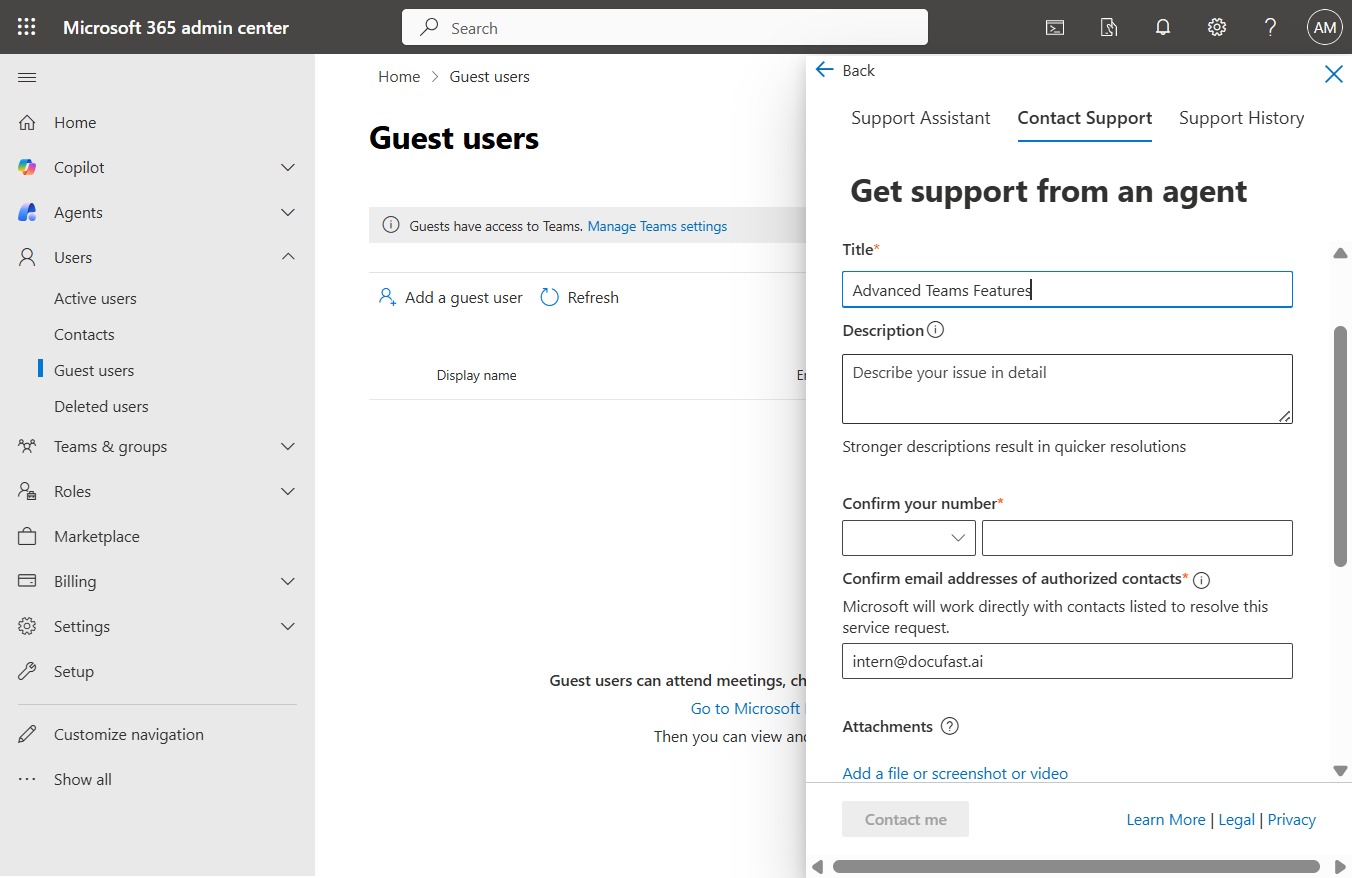Screen dimensions: 1352x878
Task: Click the phone number input field
Action: [1137, 538]
